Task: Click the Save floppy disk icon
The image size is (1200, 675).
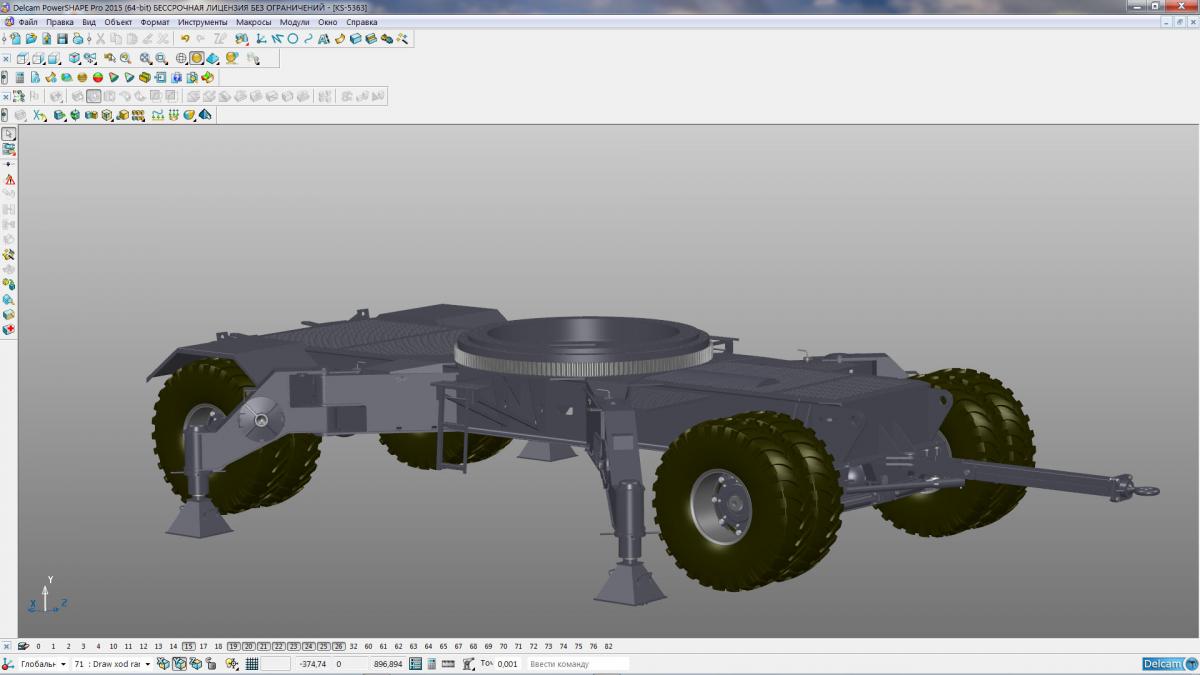Action: coord(62,38)
